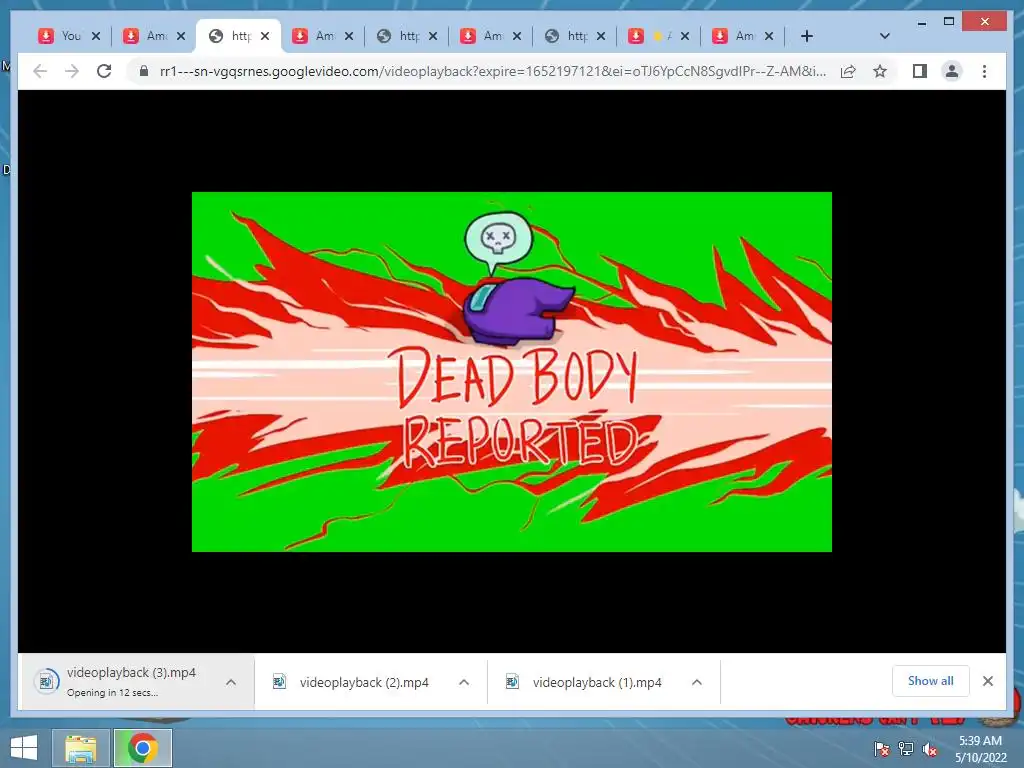1024x768 pixels.
Task: Open Chrome's three-dot menu
Action: (984, 71)
